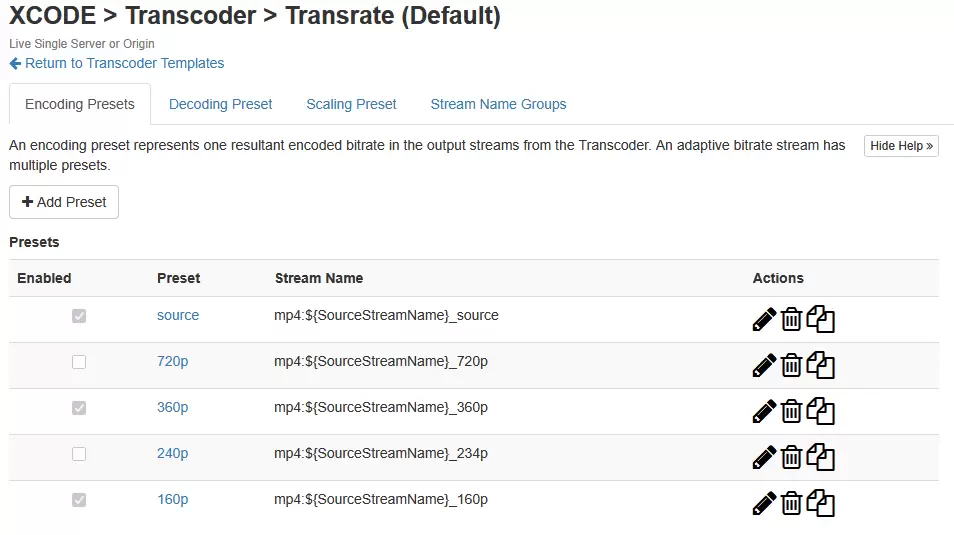Open the Stream Name Groups tab
Image resolution: width=954 pixels, height=535 pixels.
click(498, 104)
